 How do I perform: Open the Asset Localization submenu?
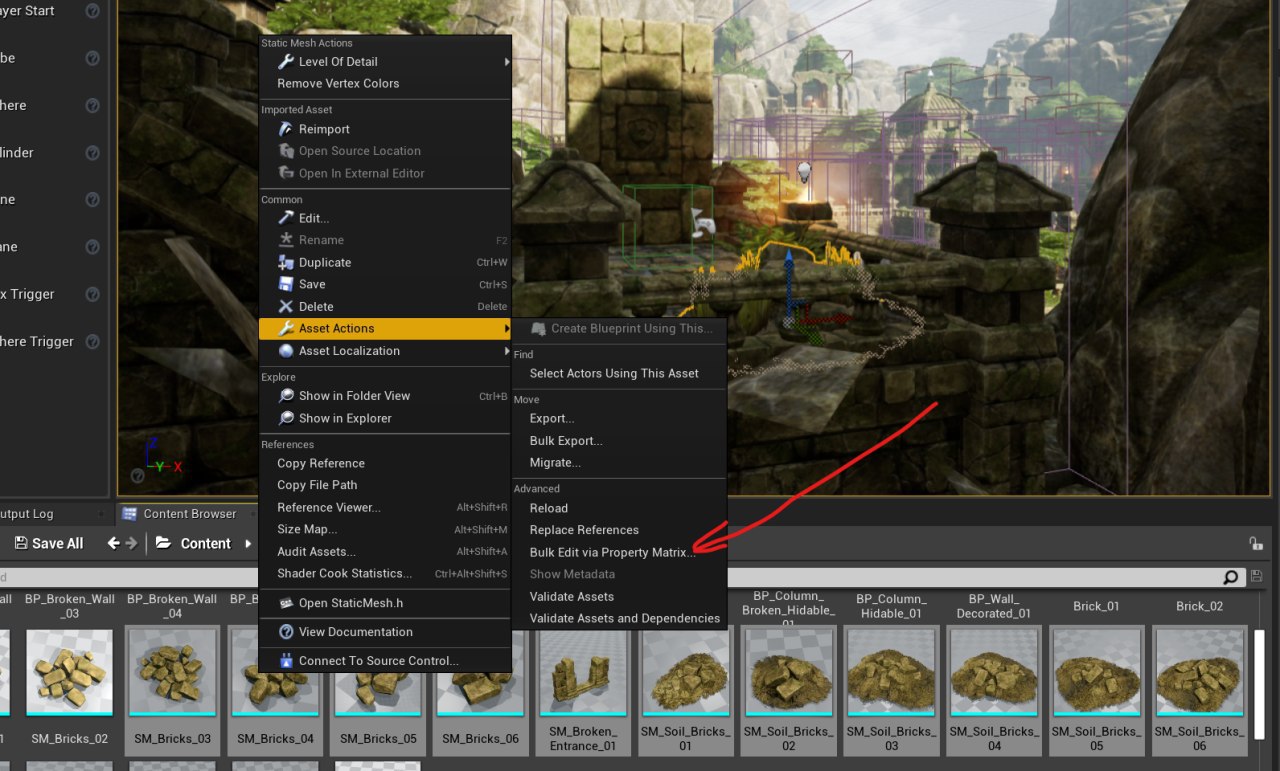(x=385, y=351)
